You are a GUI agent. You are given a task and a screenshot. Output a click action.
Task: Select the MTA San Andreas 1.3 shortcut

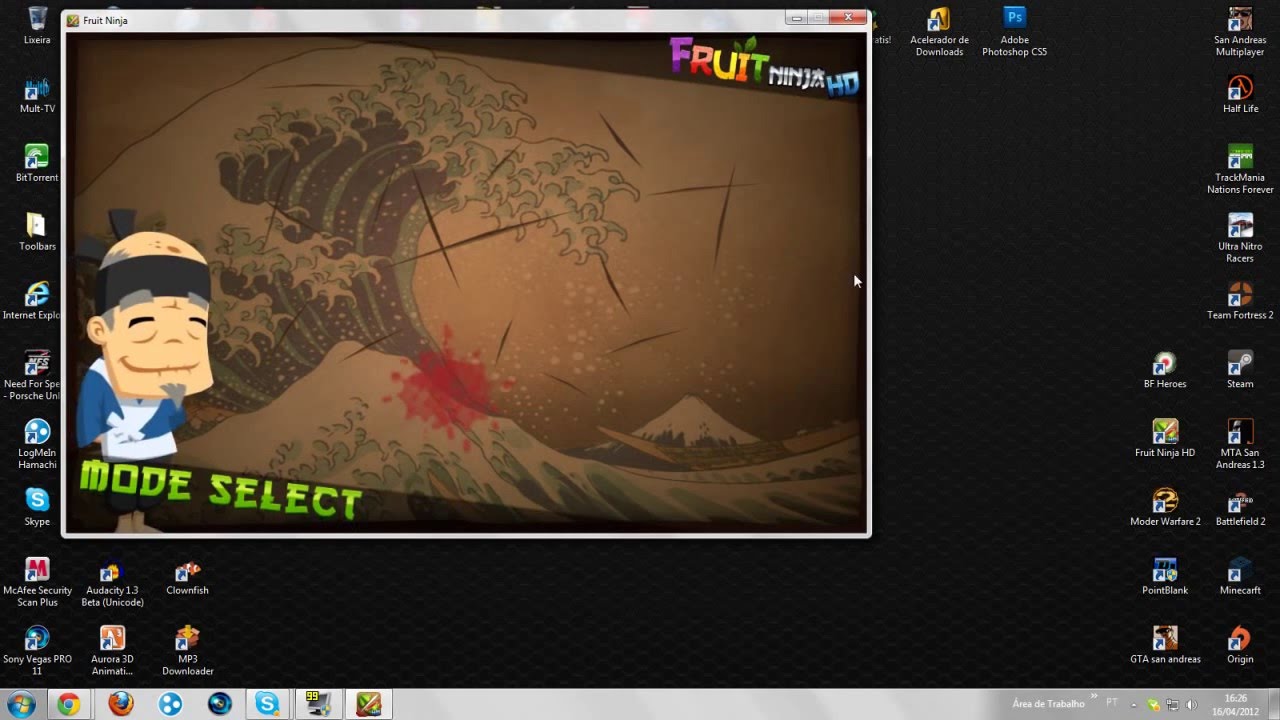click(1240, 445)
